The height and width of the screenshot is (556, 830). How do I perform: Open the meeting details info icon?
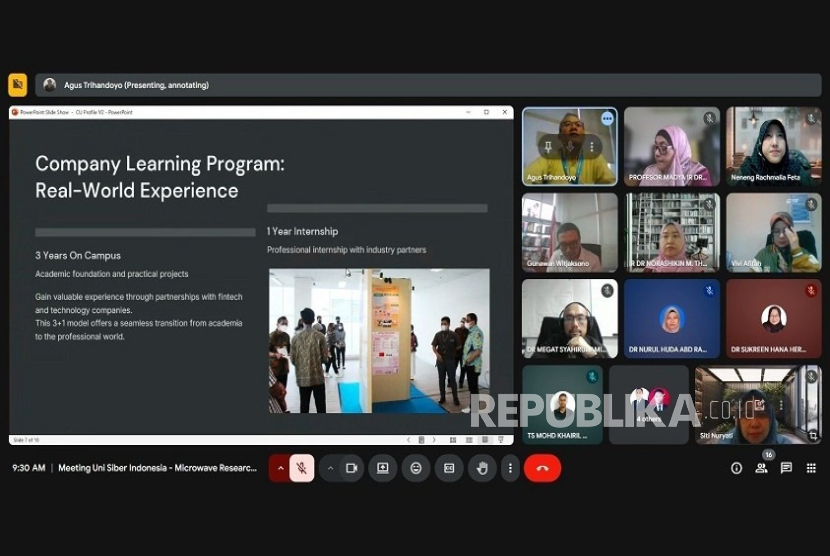coord(737,468)
